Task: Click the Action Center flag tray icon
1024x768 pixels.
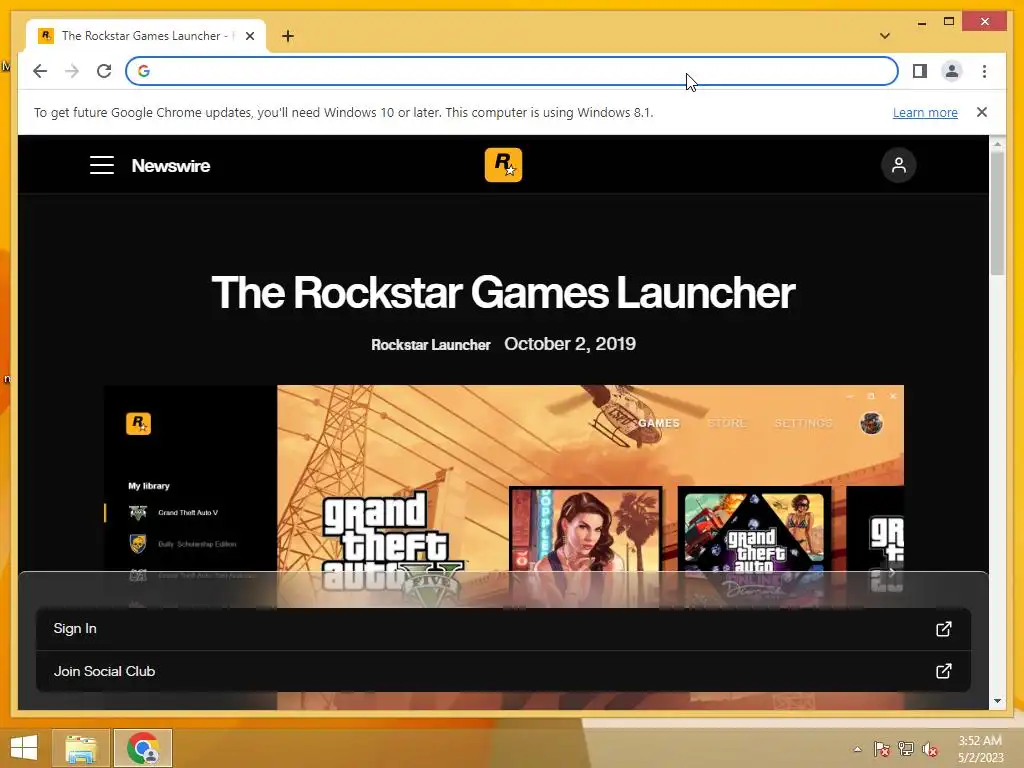Action: pos(881,749)
